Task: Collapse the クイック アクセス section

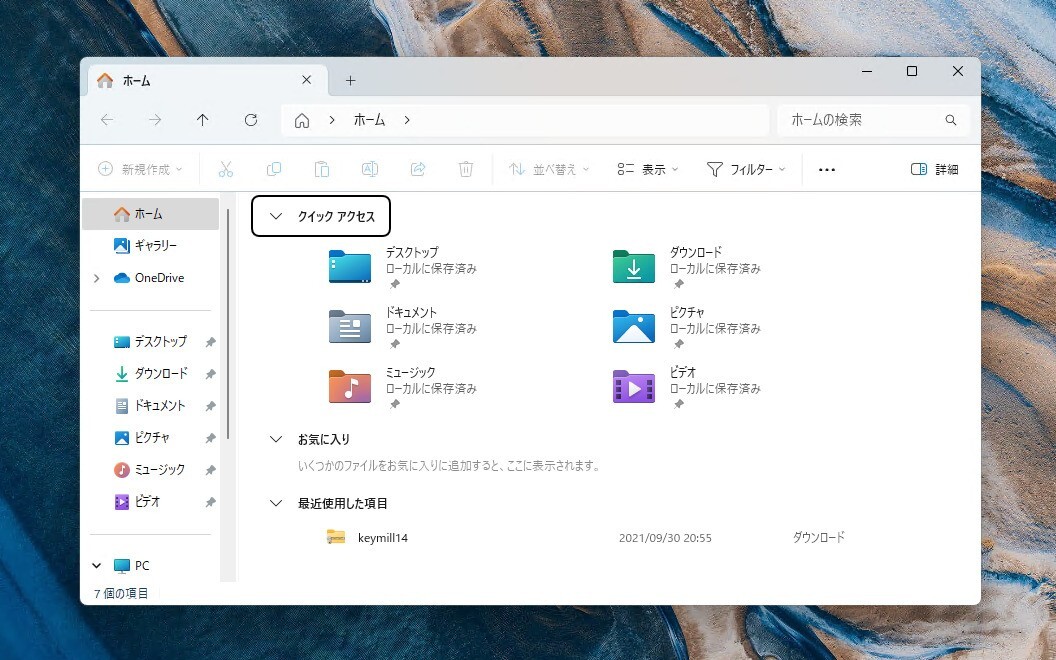Action: tap(275, 216)
